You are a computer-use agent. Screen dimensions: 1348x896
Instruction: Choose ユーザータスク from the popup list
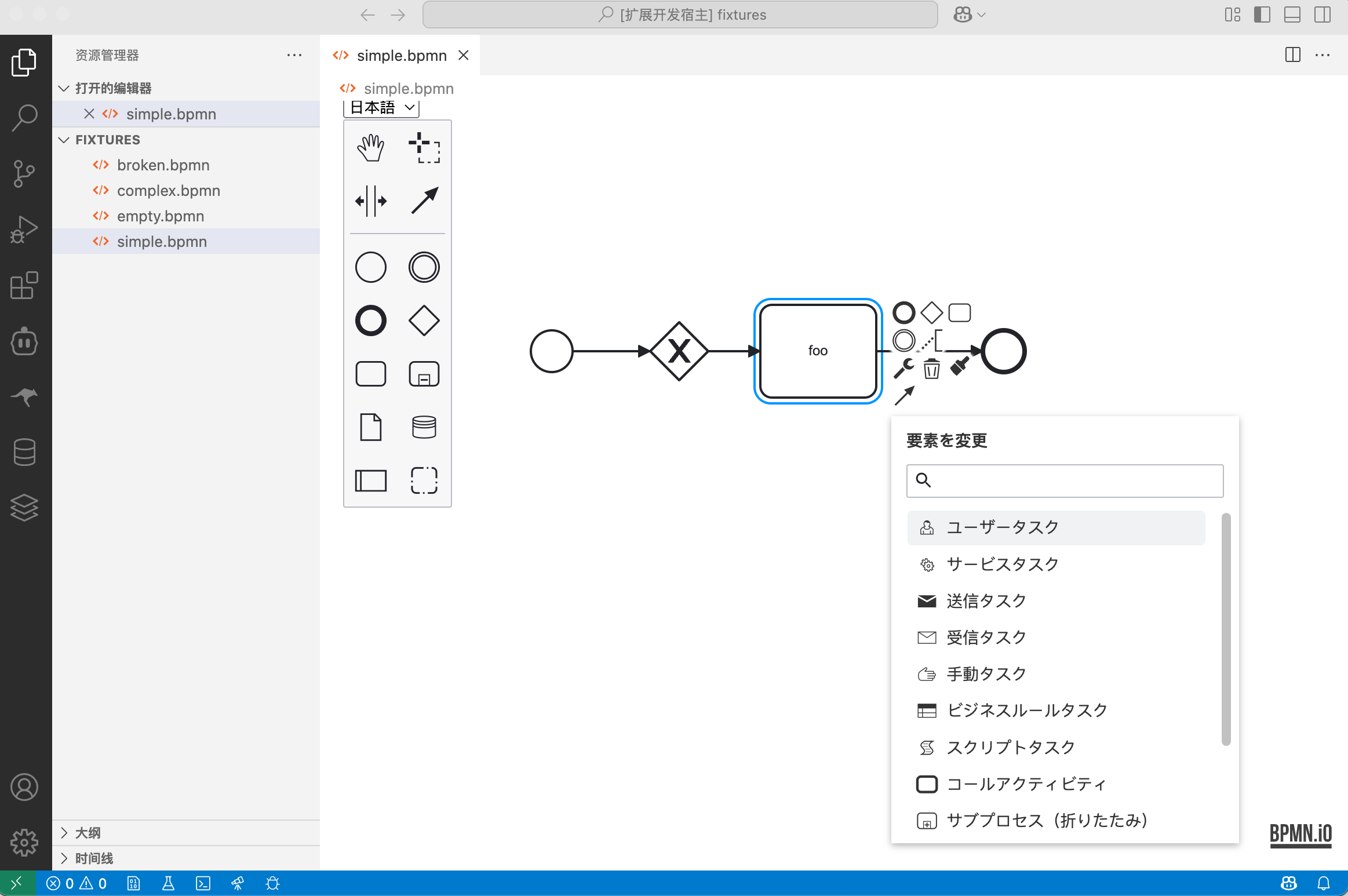point(1003,527)
